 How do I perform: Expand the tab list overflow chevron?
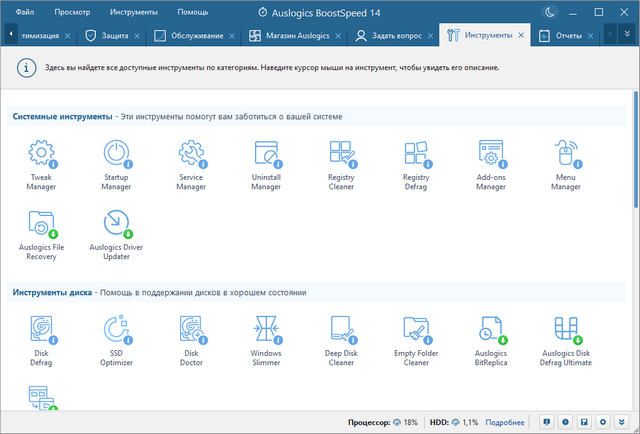click(x=627, y=34)
